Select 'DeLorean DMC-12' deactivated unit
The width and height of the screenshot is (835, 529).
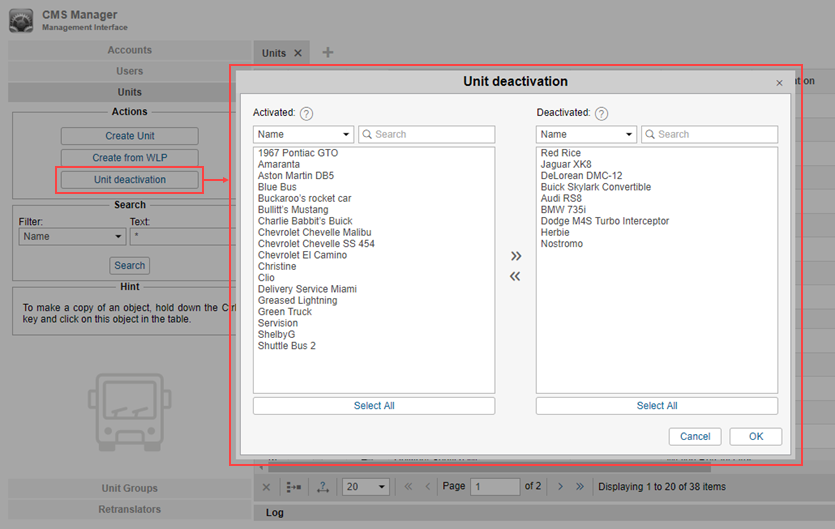pos(582,176)
